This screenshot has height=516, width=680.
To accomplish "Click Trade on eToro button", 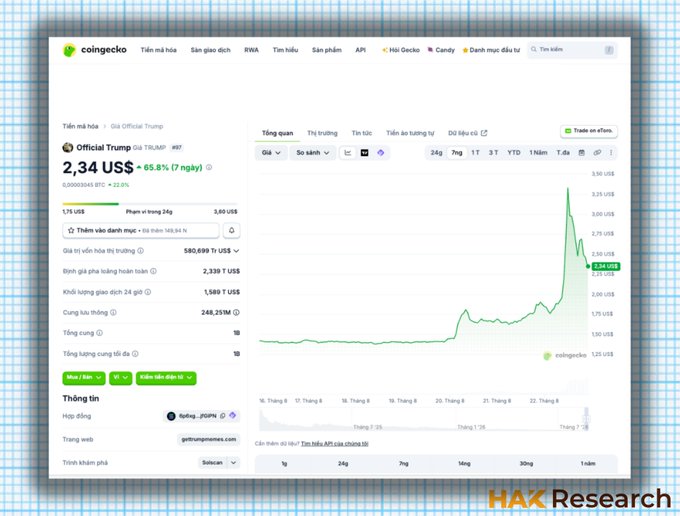I will tap(589, 131).
